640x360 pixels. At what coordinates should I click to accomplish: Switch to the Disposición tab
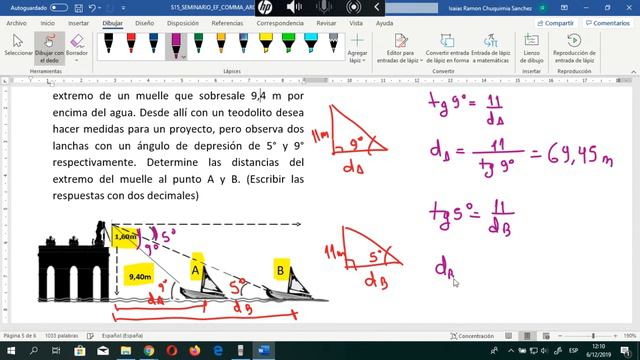(182, 23)
